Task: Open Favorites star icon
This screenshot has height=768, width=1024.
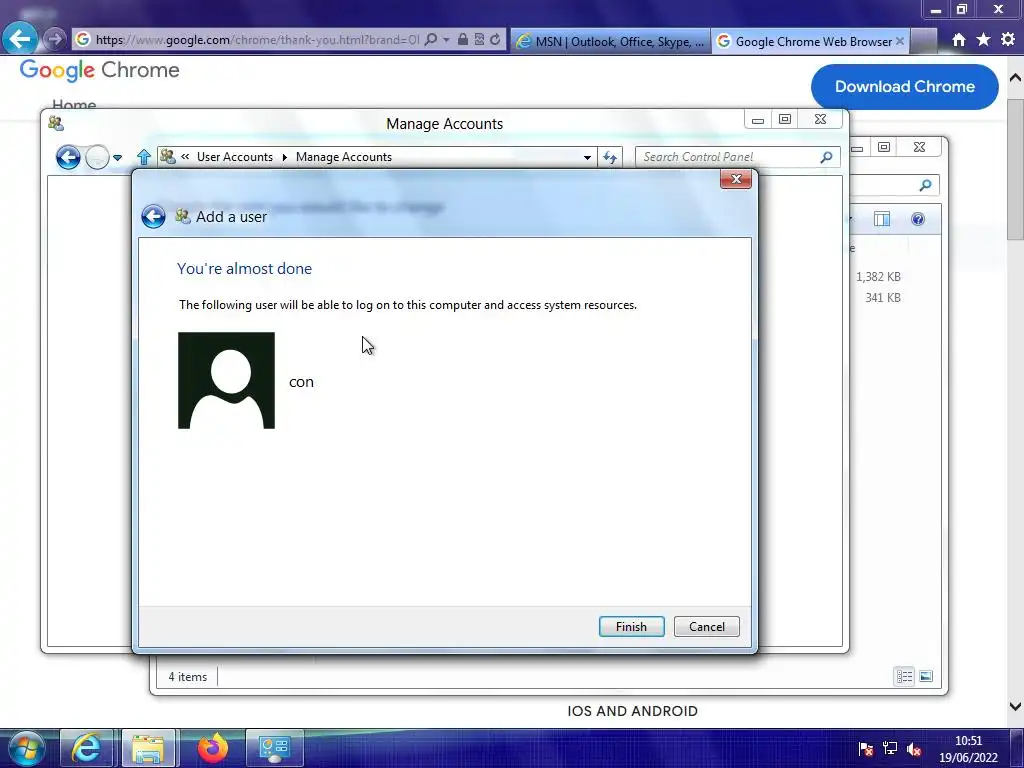Action: [983, 40]
